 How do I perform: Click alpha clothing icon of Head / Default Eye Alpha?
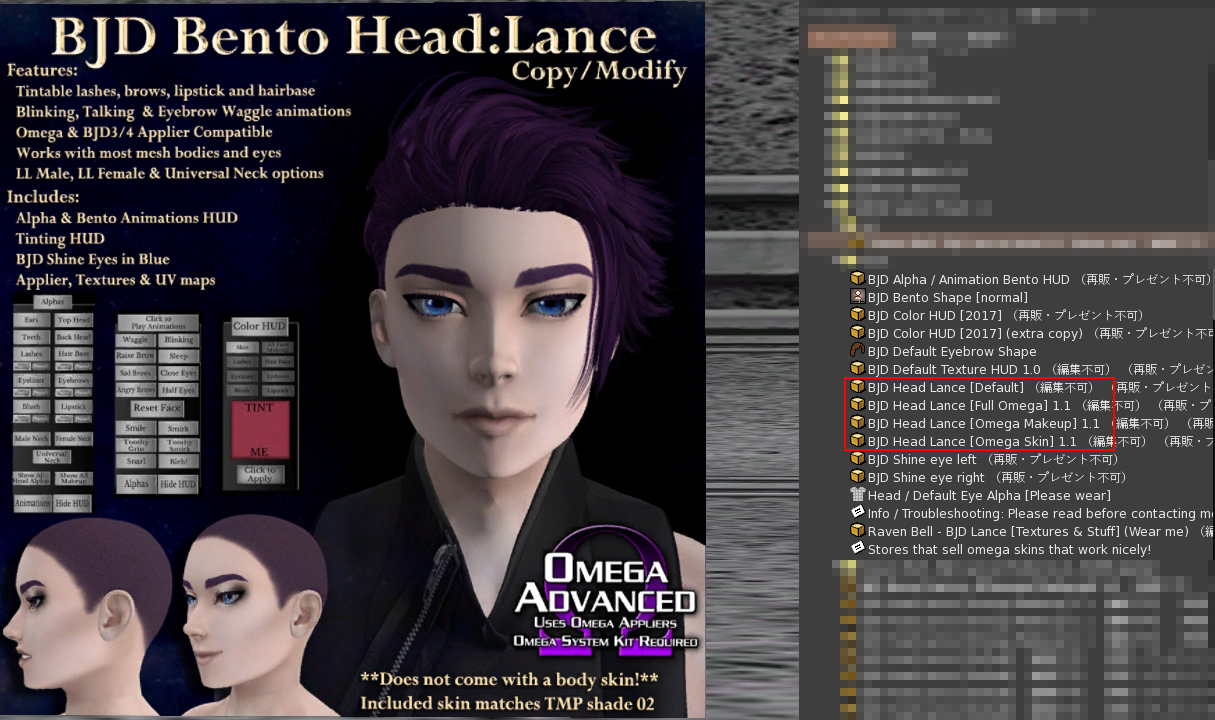tap(857, 495)
